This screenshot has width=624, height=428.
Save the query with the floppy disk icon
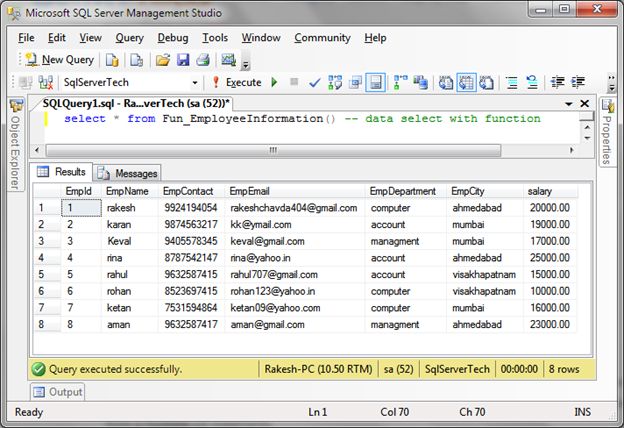(x=183, y=60)
